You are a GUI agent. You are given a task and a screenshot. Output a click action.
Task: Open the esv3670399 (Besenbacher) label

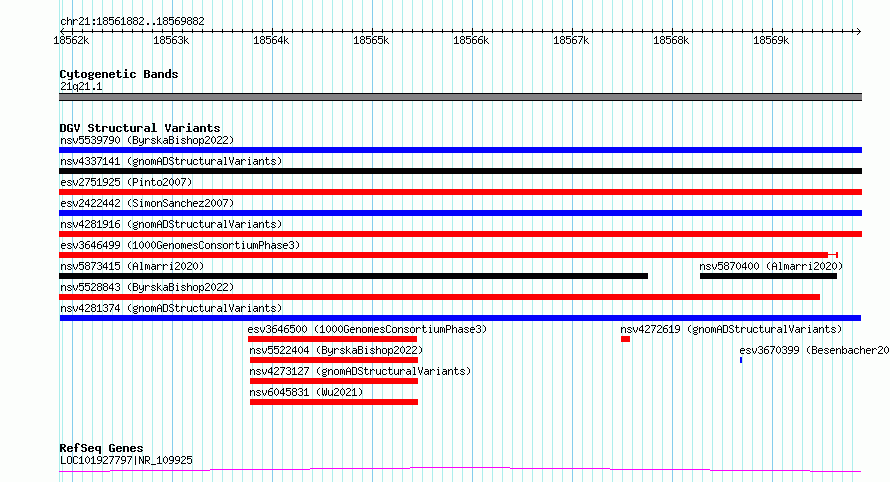[x=815, y=350]
